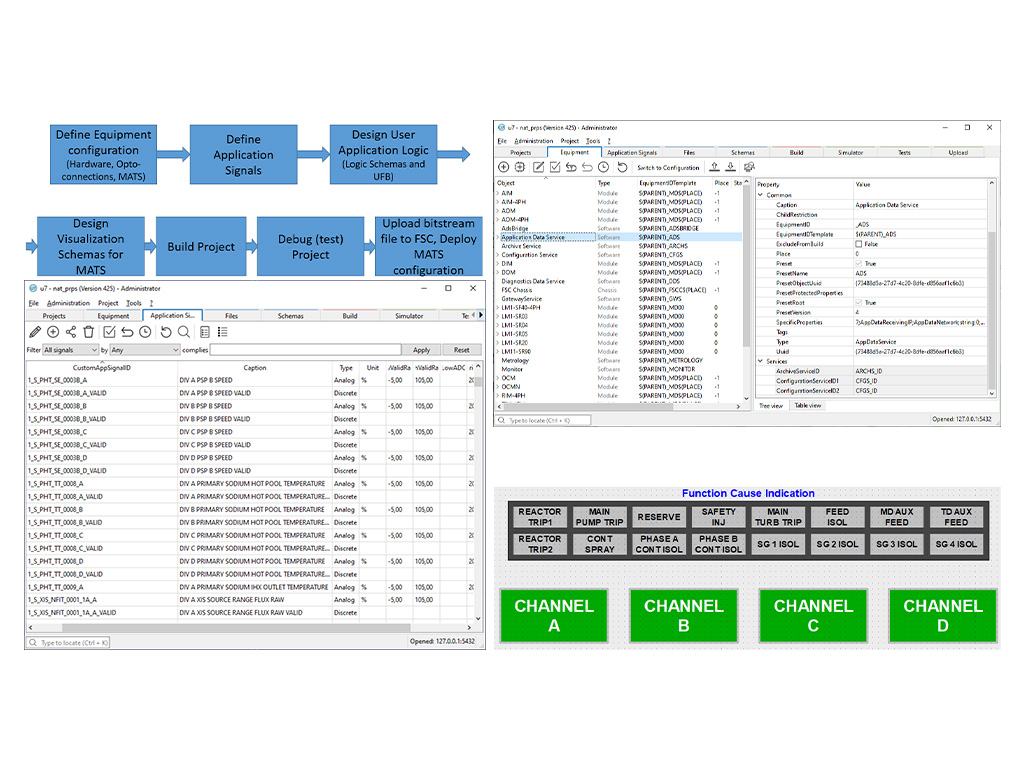
Task: Click the pencil edit icon in Application Signals toolbar
Action: [x=35, y=332]
